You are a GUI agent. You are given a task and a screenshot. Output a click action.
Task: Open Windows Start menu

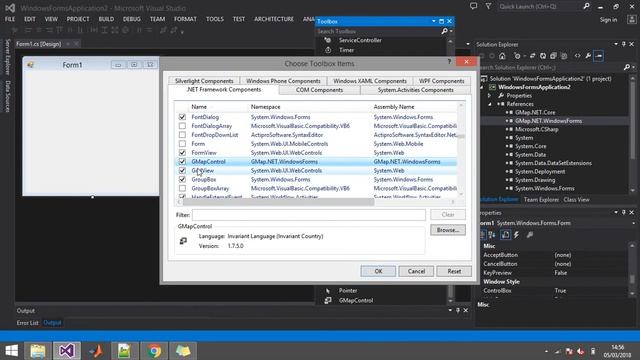[x=11, y=351]
